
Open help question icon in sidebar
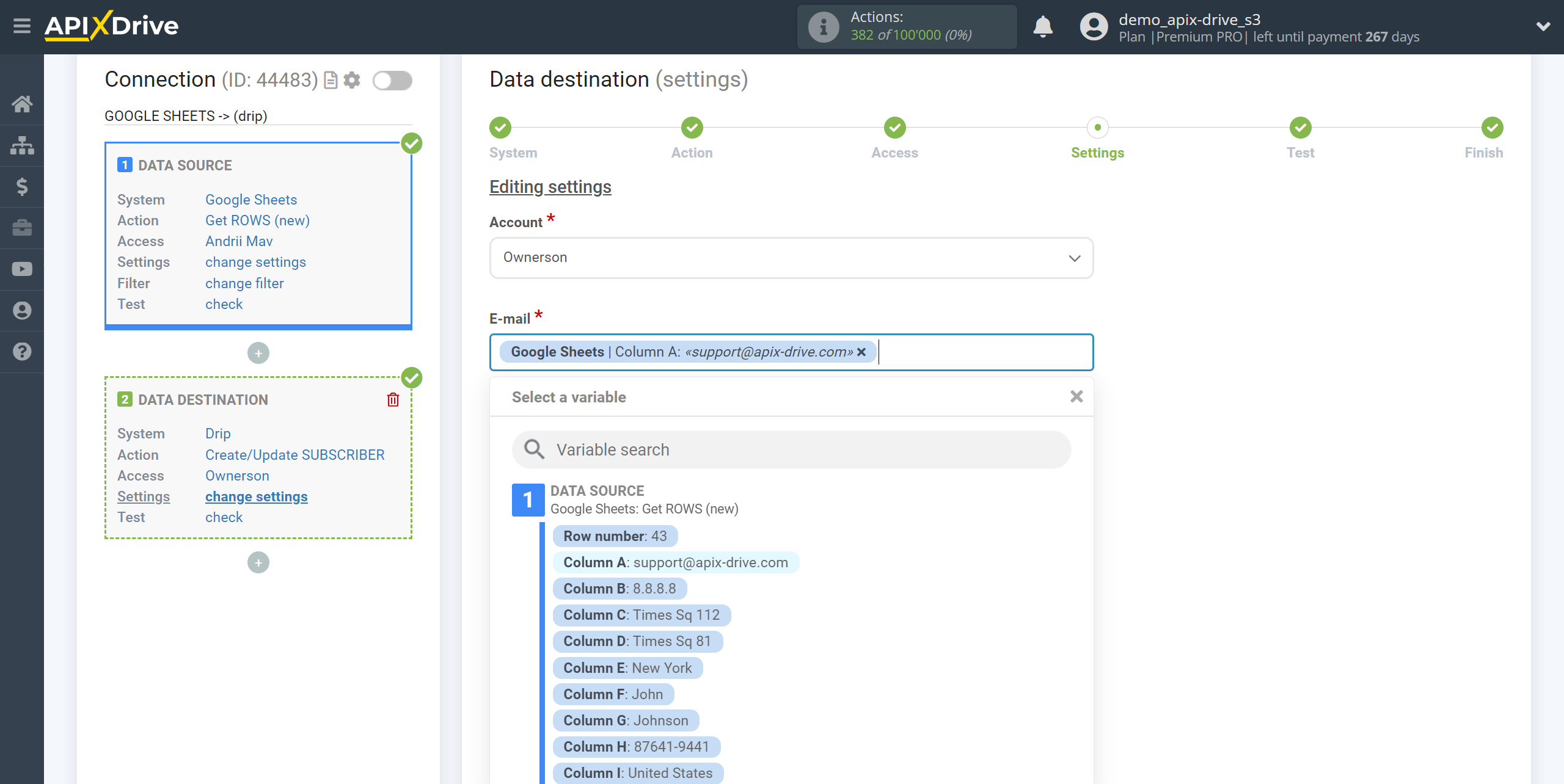click(x=22, y=352)
